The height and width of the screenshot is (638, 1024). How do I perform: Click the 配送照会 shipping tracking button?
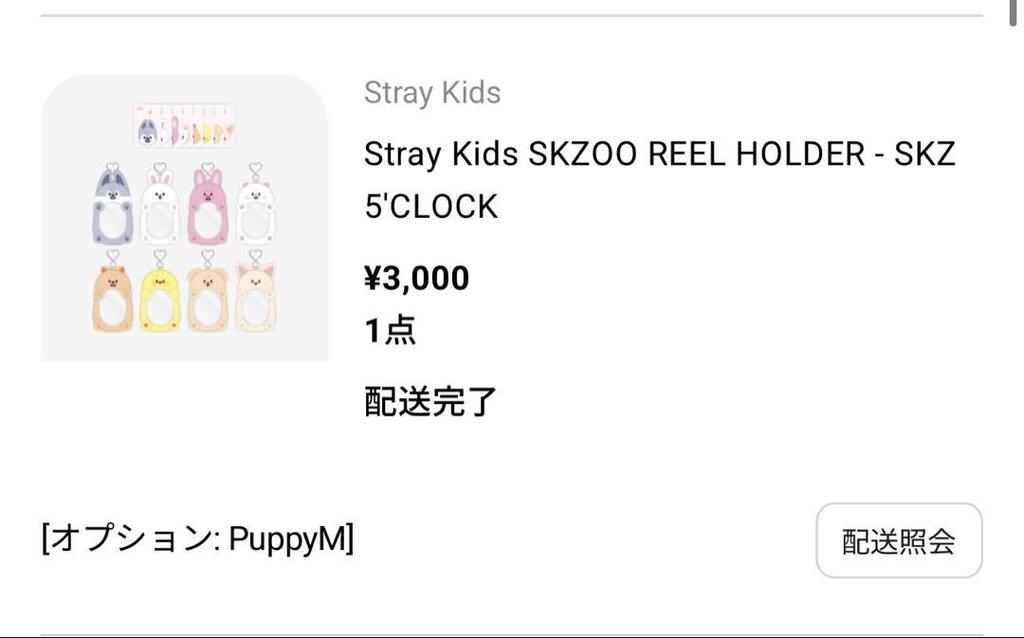[x=898, y=540]
